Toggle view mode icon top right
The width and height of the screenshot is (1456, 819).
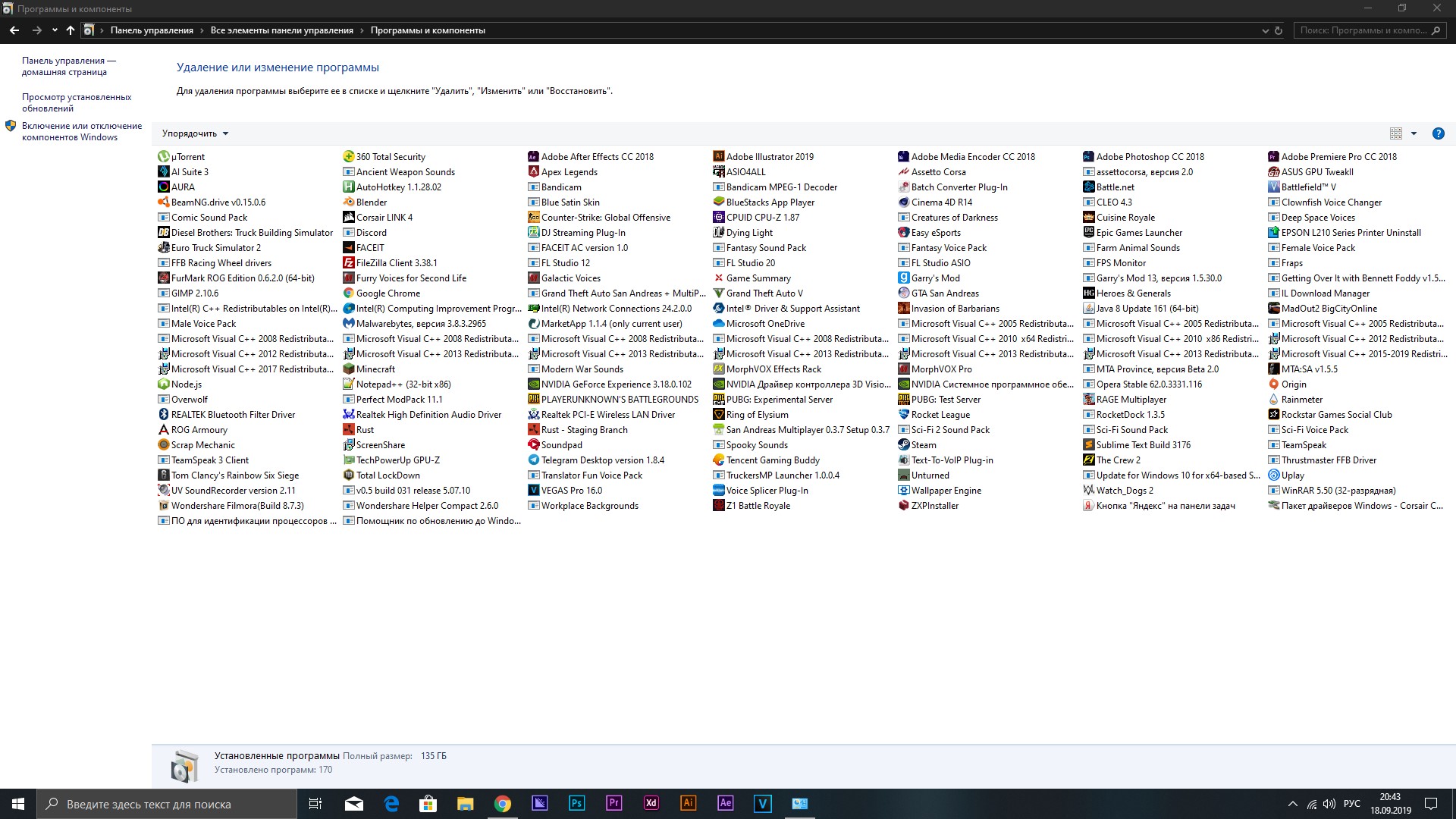coord(1397,133)
